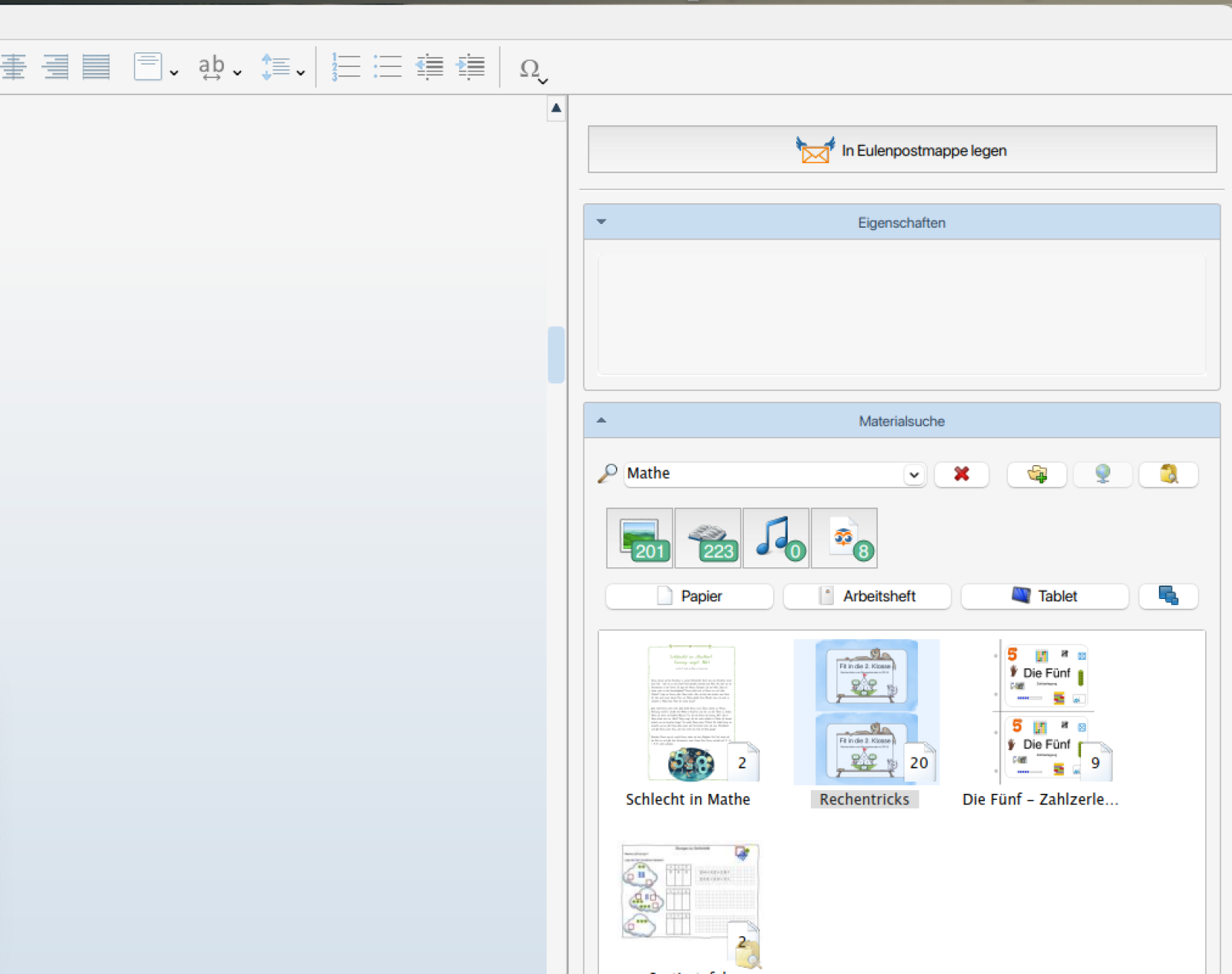Screen dimensions: 1232x974
Task: Click In Eulenpostmappe legen button
Action: [x=902, y=150]
